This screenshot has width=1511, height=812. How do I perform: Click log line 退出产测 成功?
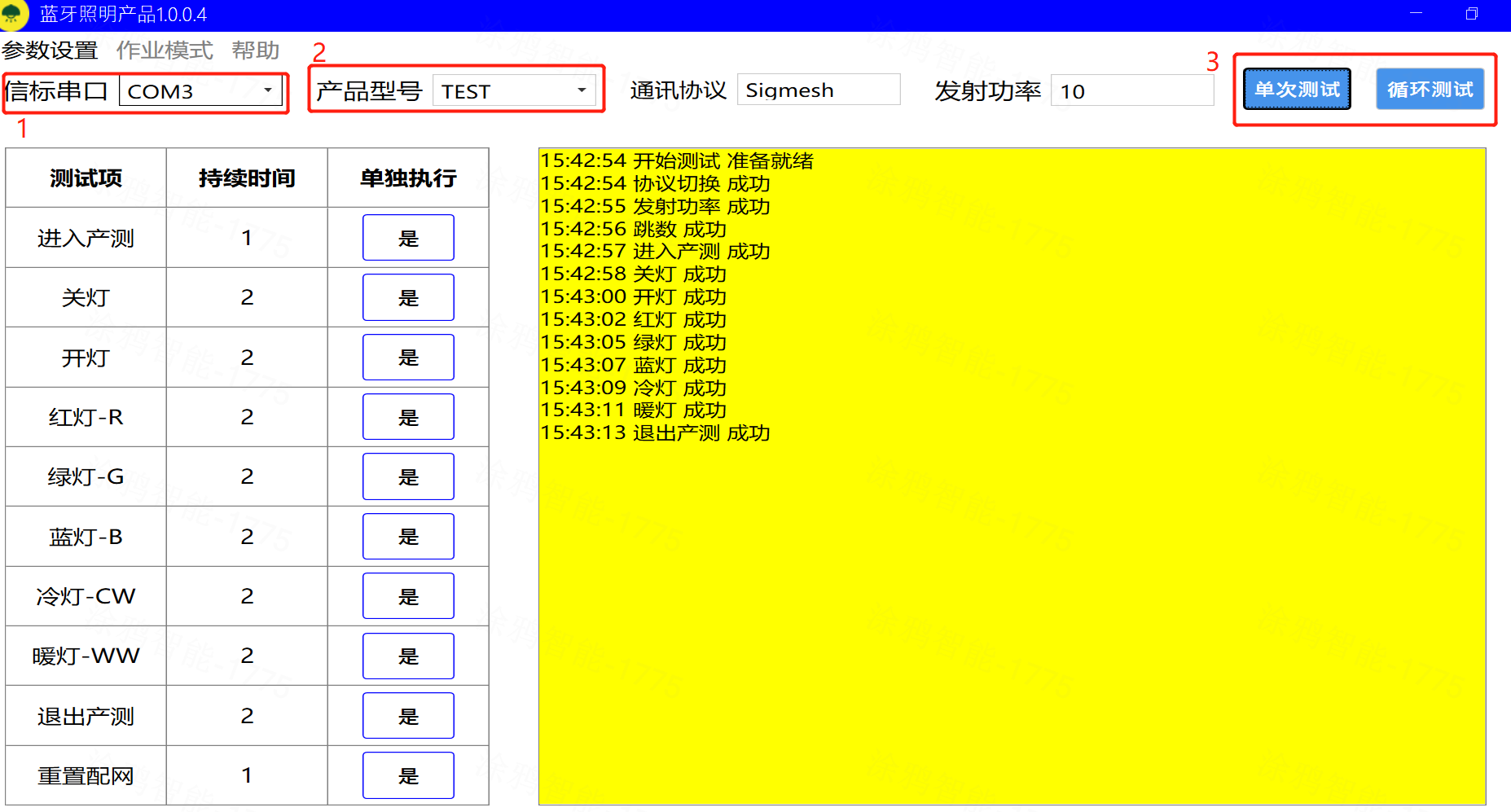pos(655,433)
